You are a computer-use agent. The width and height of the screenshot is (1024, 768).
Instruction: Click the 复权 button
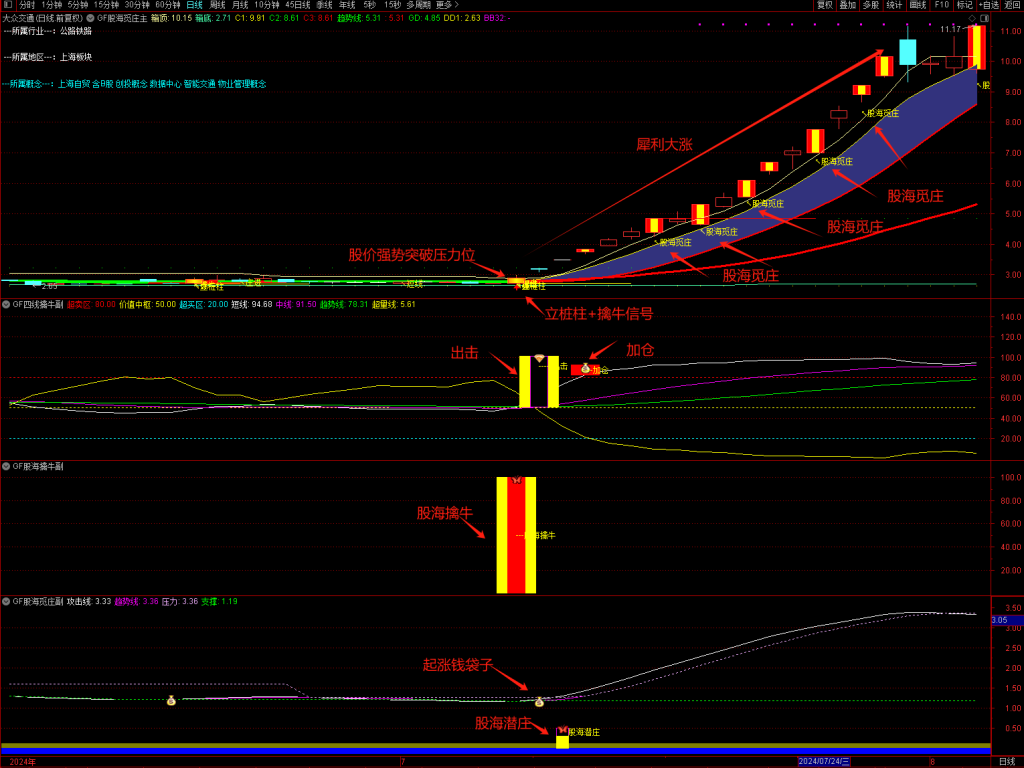pyautogui.click(x=825, y=5)
